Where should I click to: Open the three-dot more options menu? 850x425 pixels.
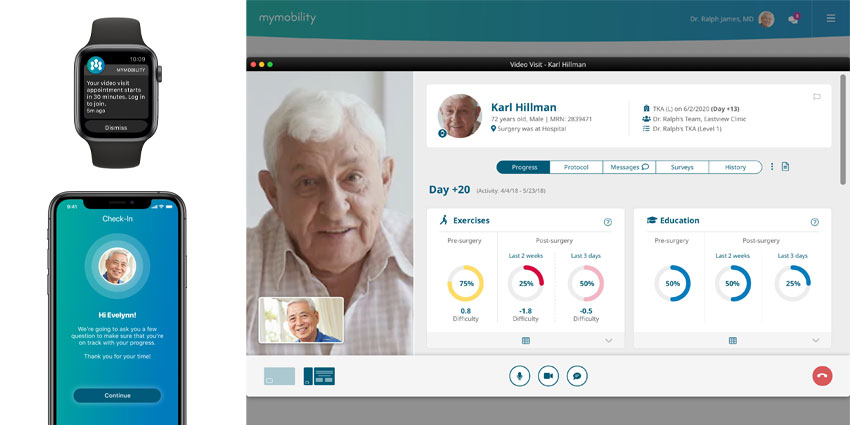(x=772, y=167)
